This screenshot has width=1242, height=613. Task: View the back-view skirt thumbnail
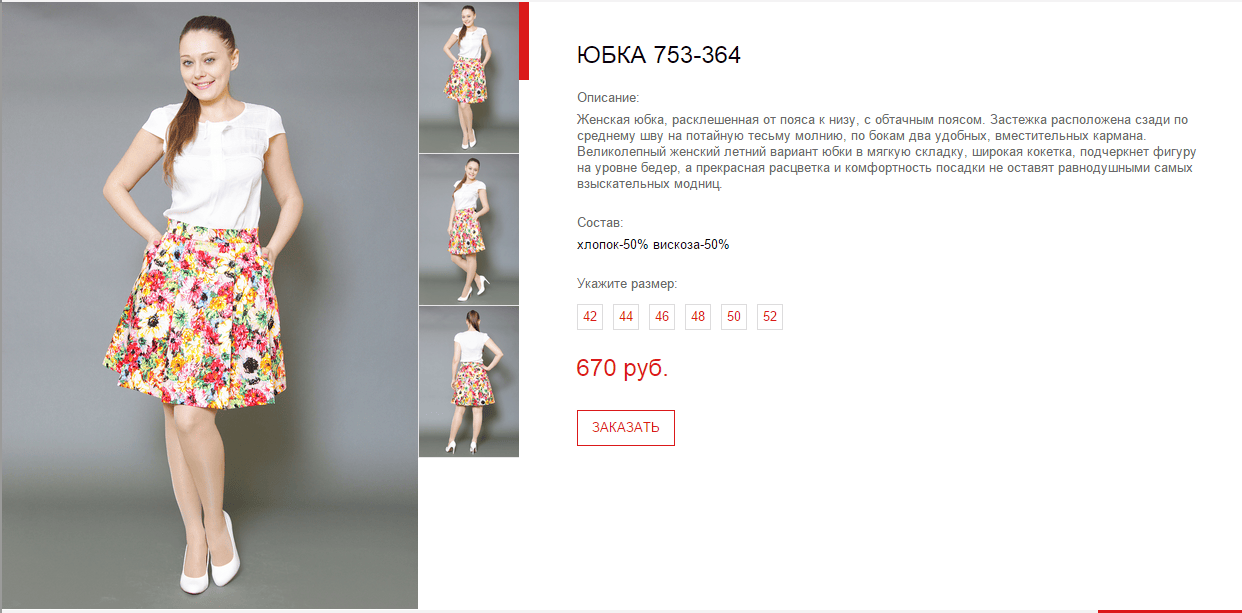[468, 382]
